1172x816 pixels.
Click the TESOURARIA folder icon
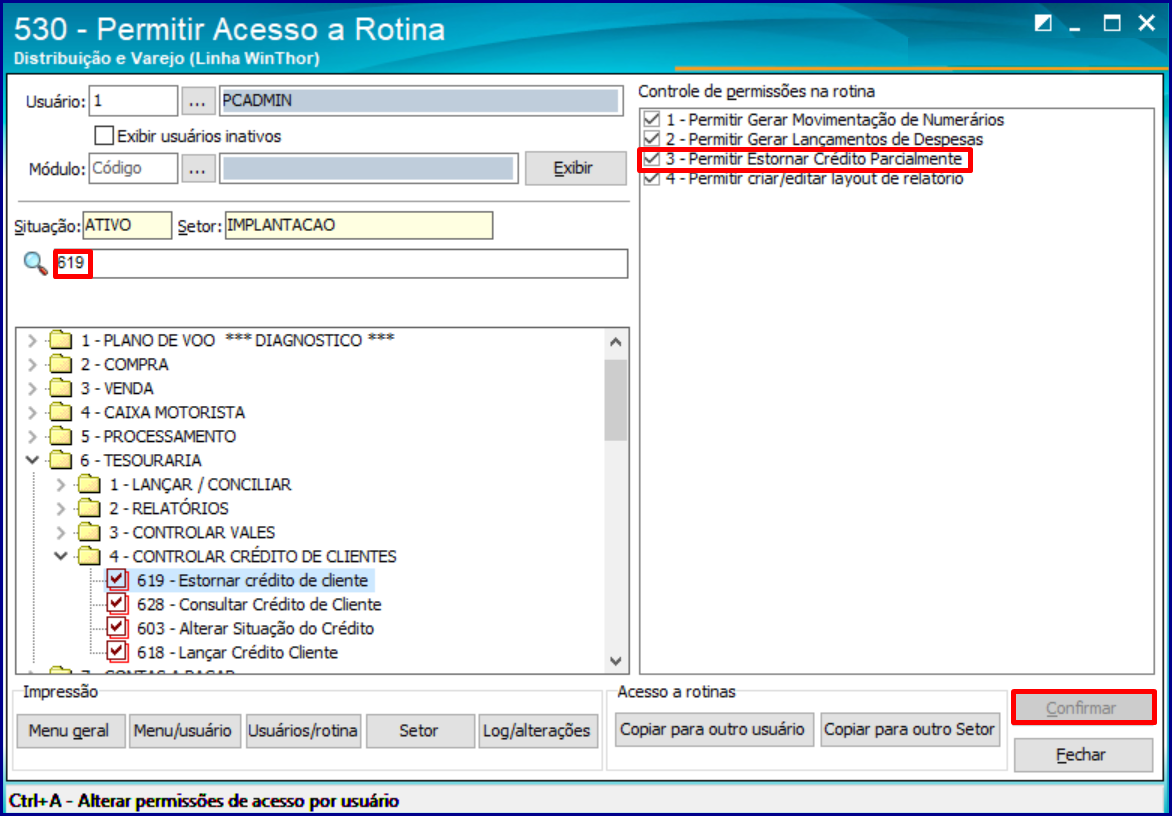[61, 460]
